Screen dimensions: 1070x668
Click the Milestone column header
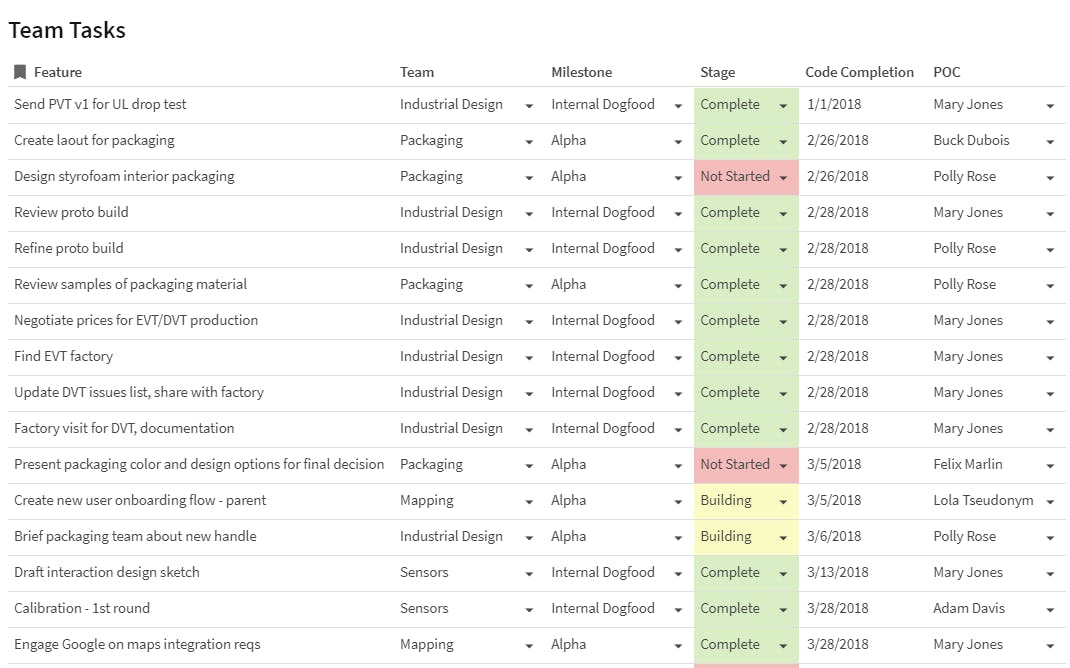[x=581, y=72]
